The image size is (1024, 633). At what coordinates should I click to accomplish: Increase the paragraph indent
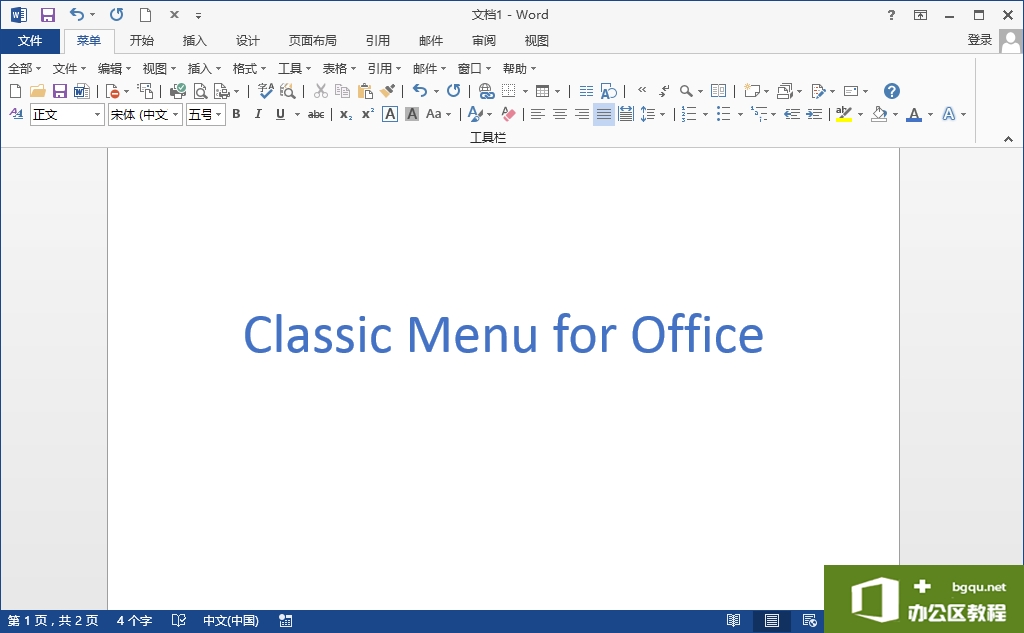(814, 114)
